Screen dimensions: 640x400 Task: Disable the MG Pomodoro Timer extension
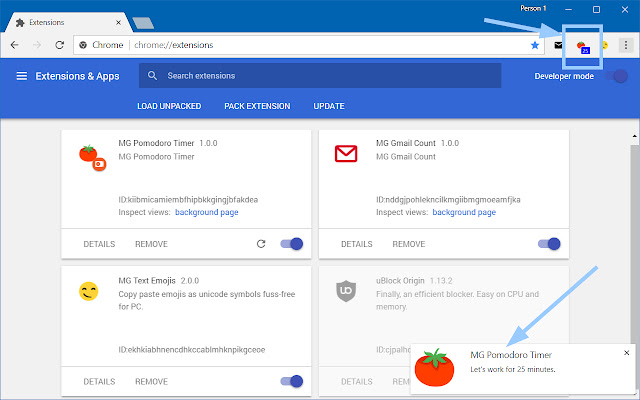coord(291,244)
